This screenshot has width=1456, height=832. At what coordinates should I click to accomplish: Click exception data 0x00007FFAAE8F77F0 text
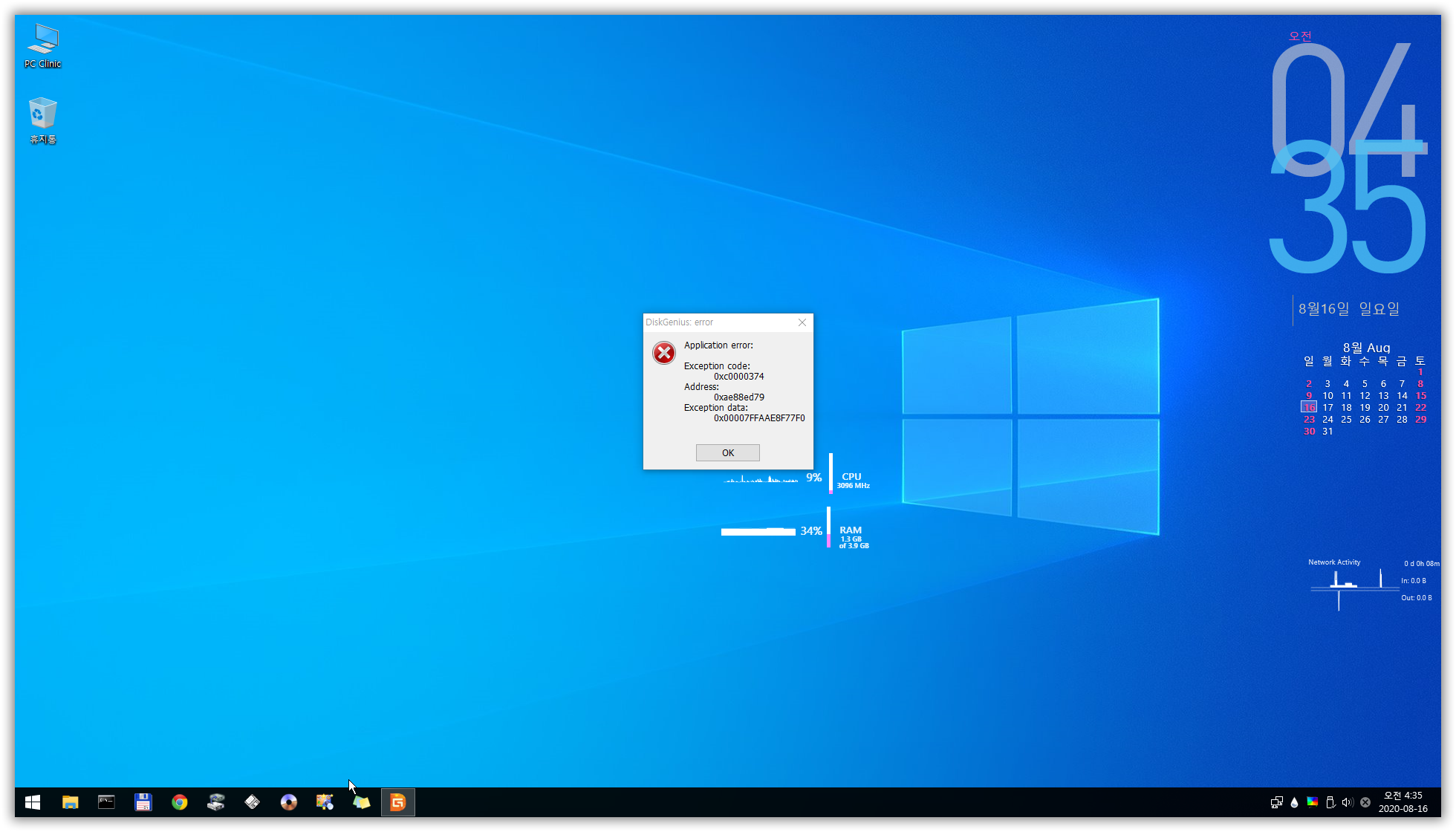[x=759, y=418]
